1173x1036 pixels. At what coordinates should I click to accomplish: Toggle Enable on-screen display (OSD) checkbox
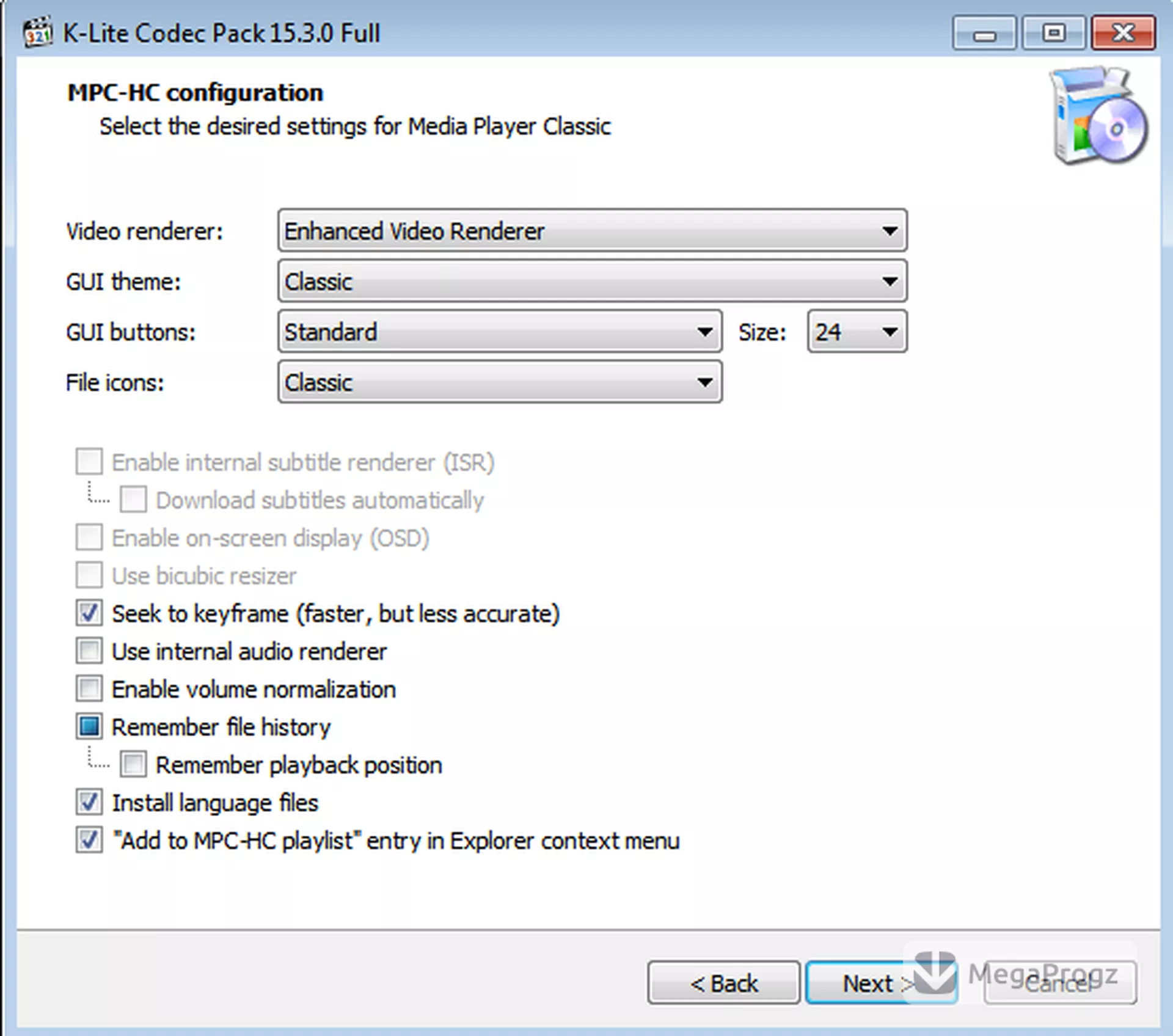click(89, 538)
